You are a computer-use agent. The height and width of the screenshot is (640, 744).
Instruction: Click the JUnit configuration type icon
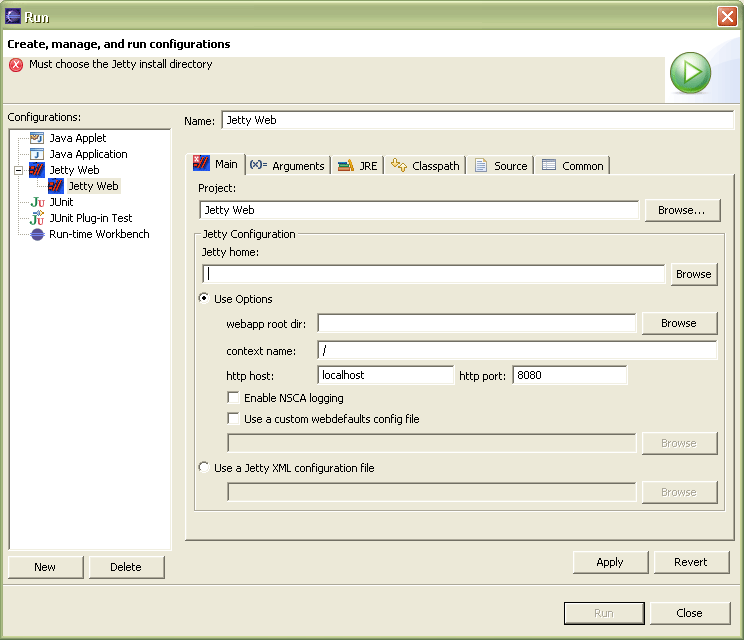click(37, 202)
